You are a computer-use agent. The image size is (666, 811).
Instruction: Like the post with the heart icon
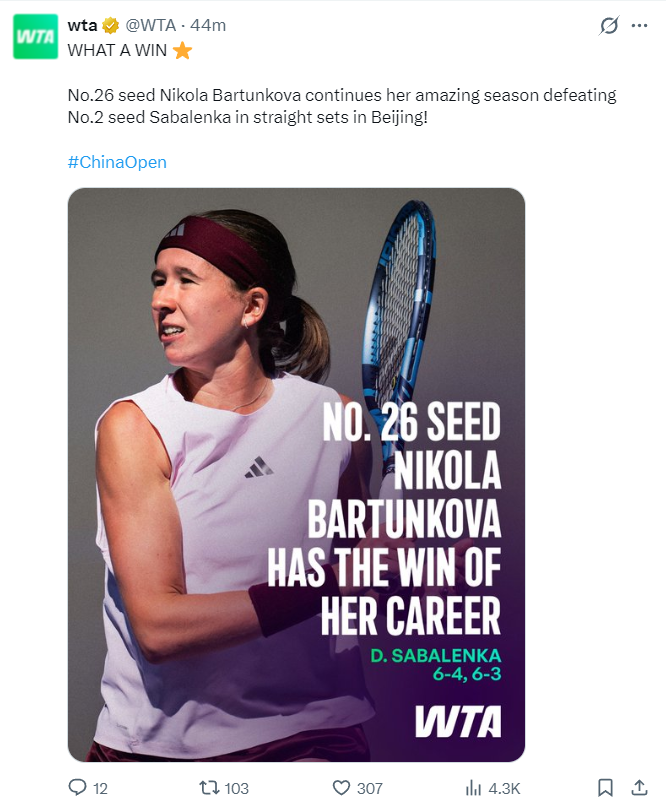click(x=341, y=788)
